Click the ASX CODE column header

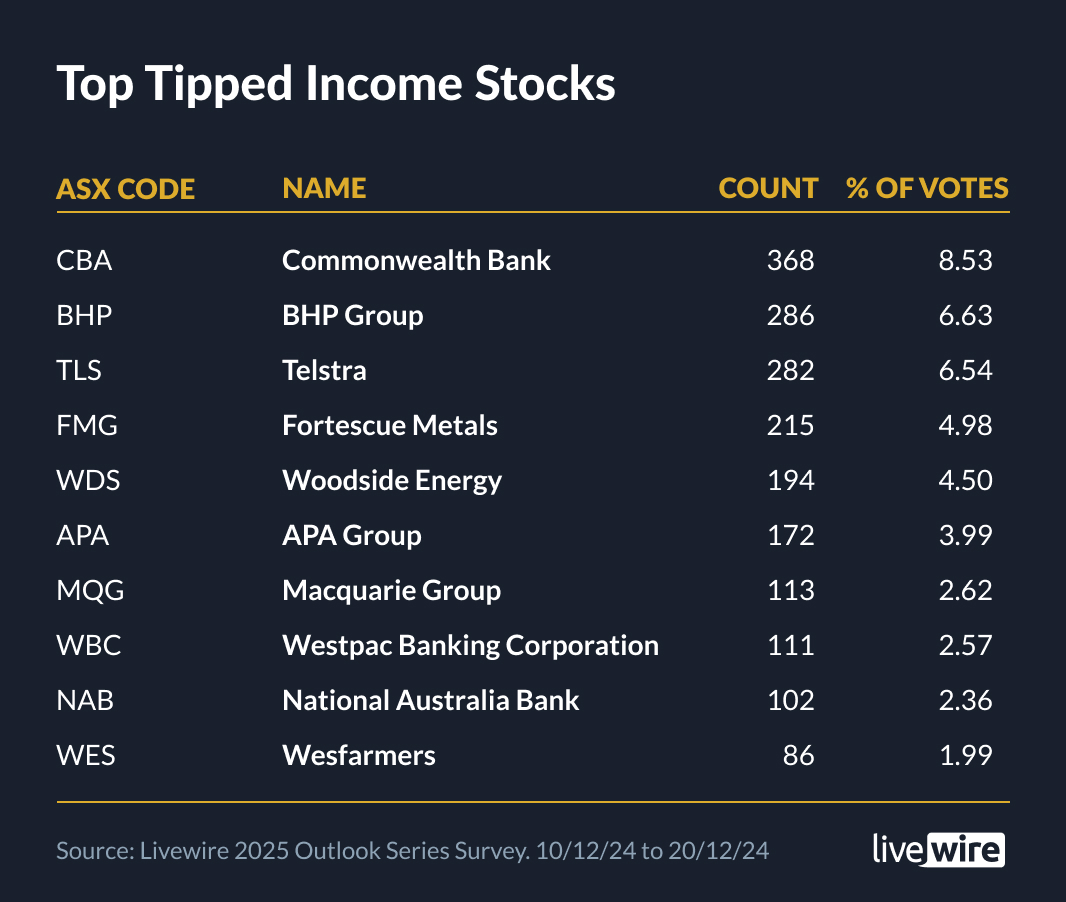coord(125,188)
